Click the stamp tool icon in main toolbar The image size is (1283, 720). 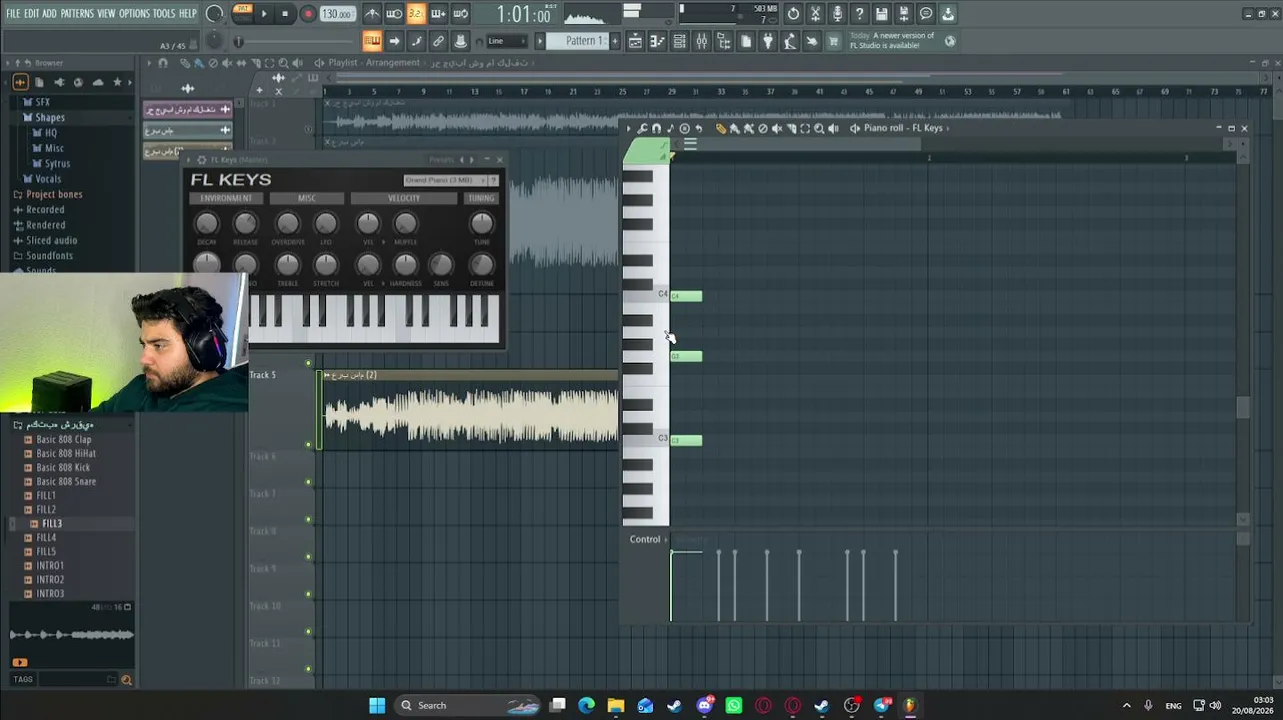click(460, 41)
